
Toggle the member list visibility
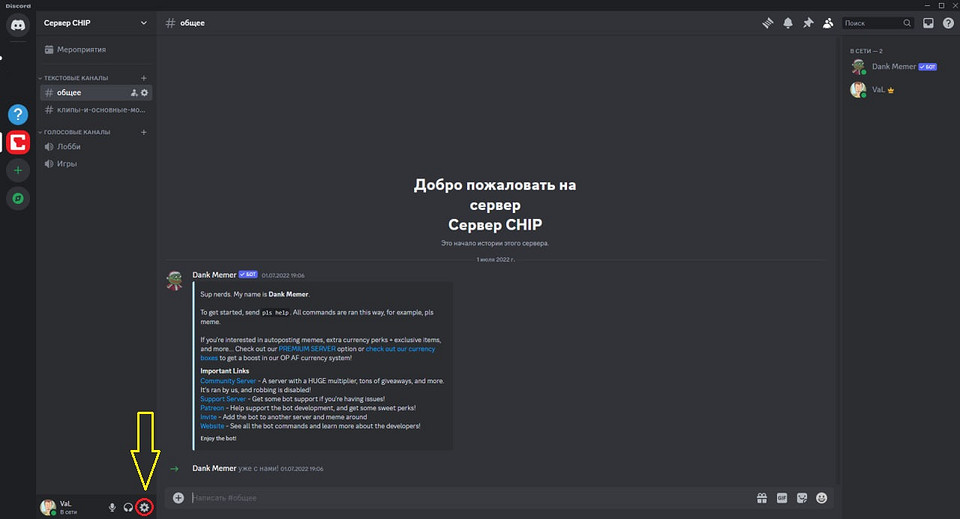[827, 22]
